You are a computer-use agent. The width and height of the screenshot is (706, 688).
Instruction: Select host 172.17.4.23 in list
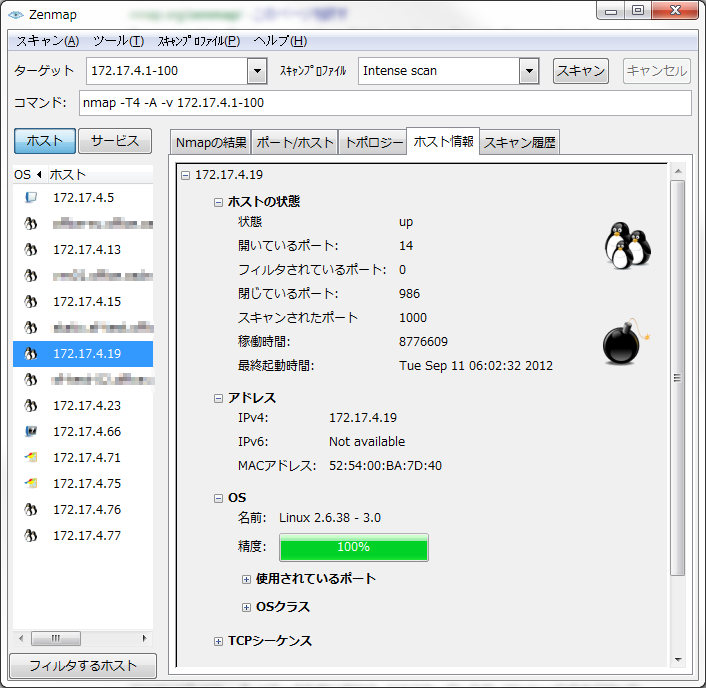pyautogui.click(x=83, y=405)
